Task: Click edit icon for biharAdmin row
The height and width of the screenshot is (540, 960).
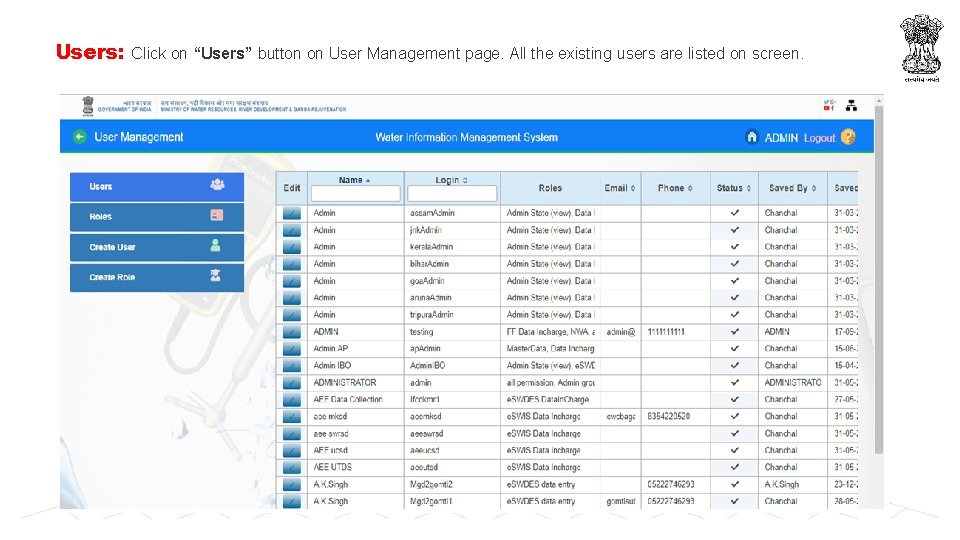Action: click(x=292, y=264)
